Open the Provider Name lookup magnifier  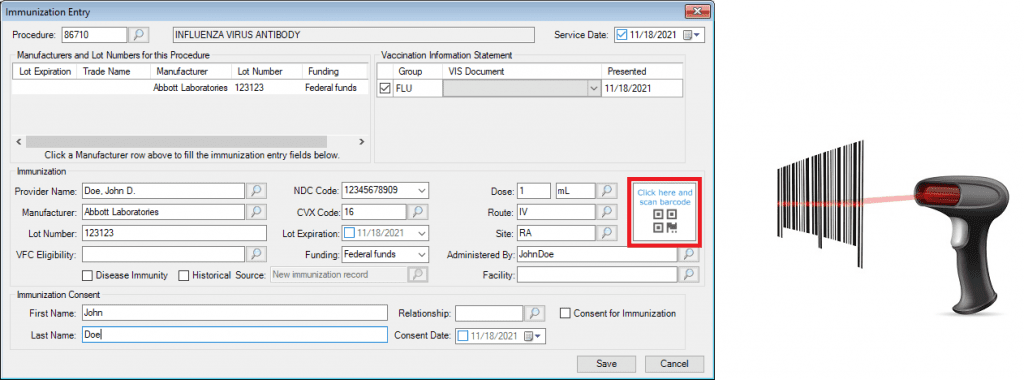coord(256,191)
